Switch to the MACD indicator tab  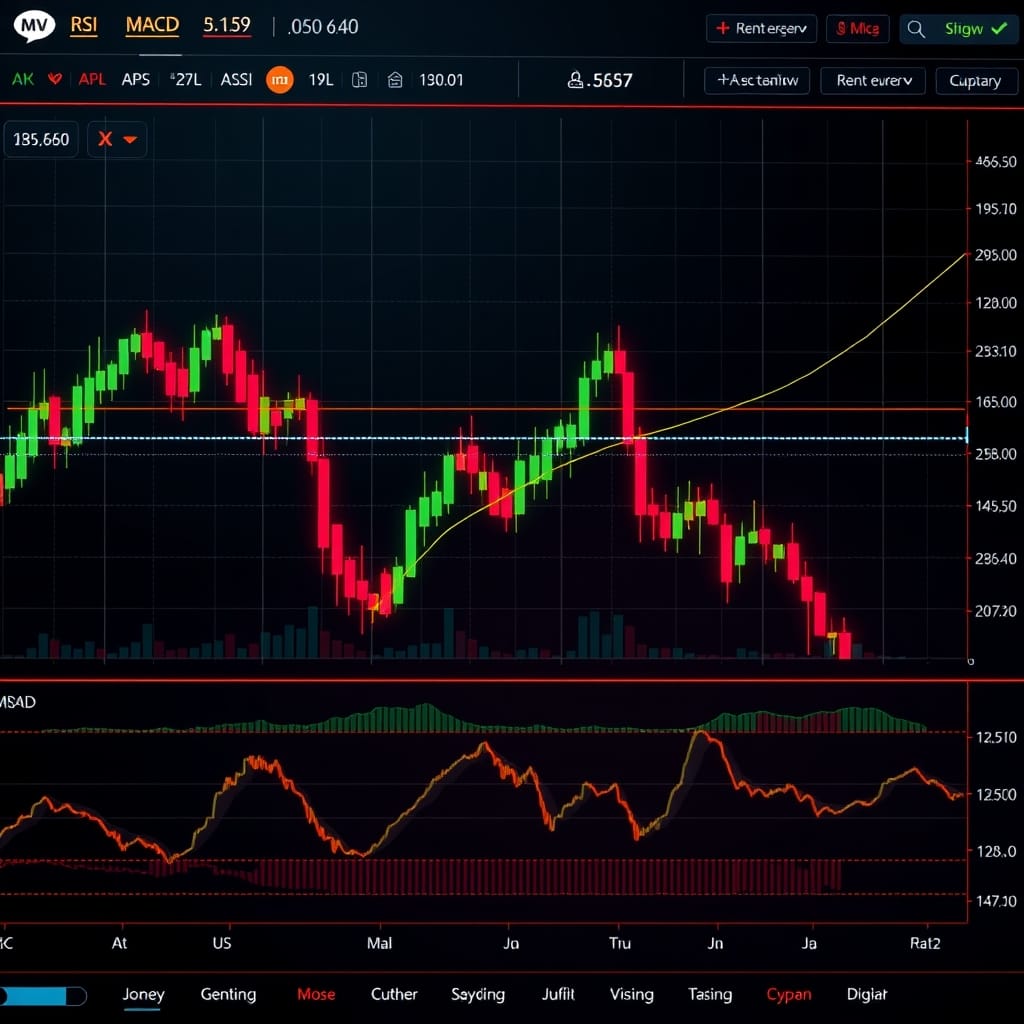click(152, 25)
